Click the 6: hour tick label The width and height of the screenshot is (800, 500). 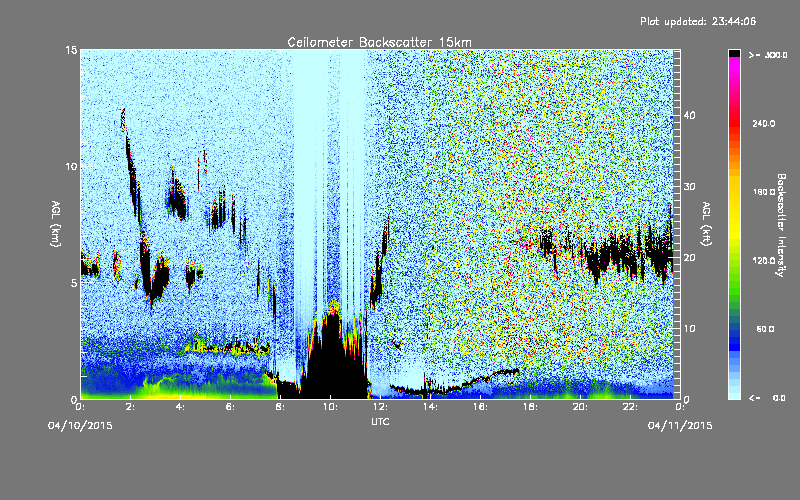tap(231, 407)
